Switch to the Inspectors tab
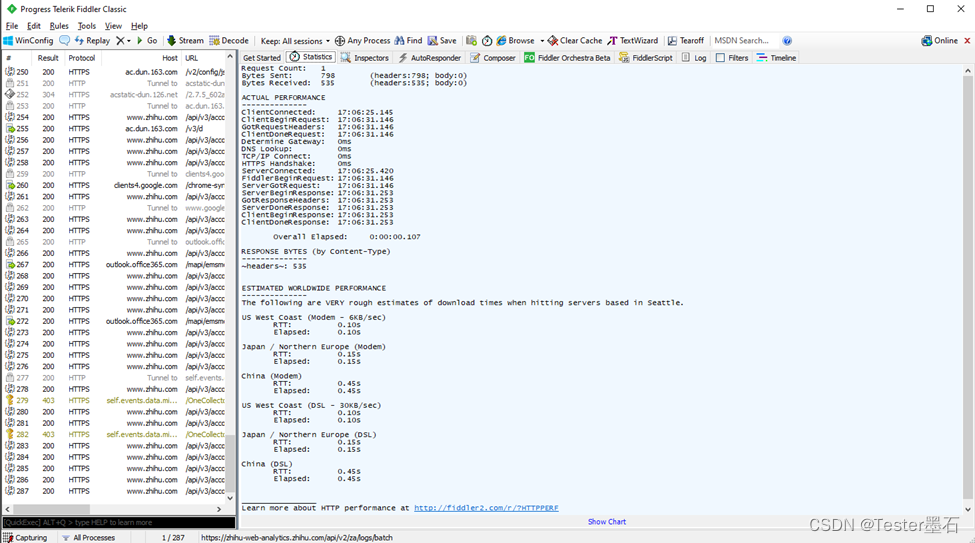975x543 pixels. click(x=365, y=58)
